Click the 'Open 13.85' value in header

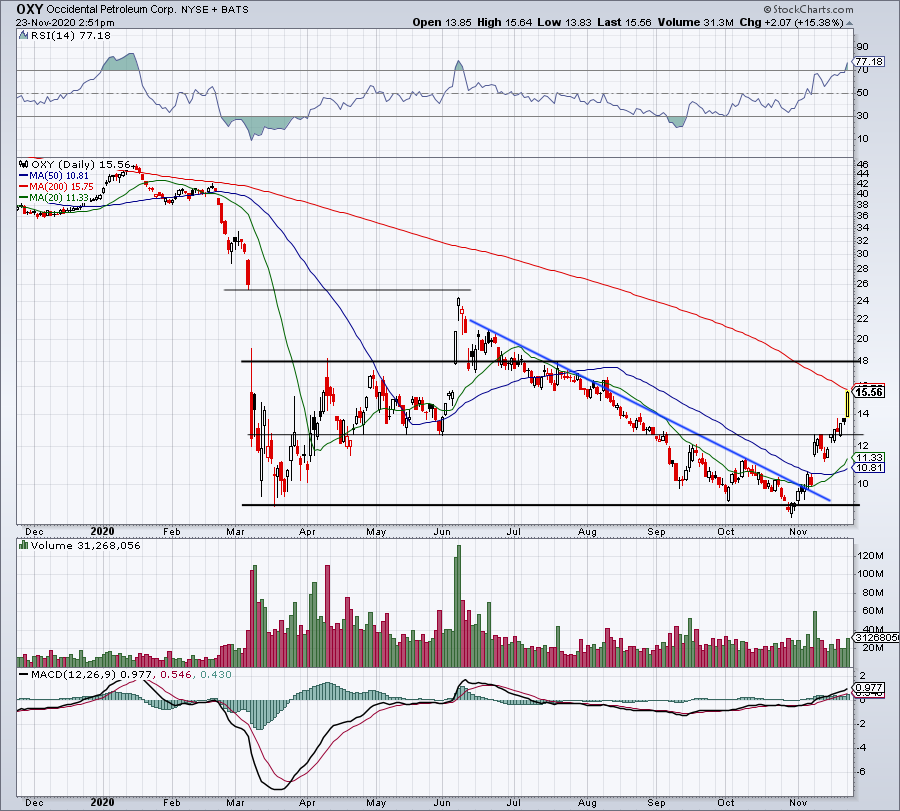click(x=442, y=22)
